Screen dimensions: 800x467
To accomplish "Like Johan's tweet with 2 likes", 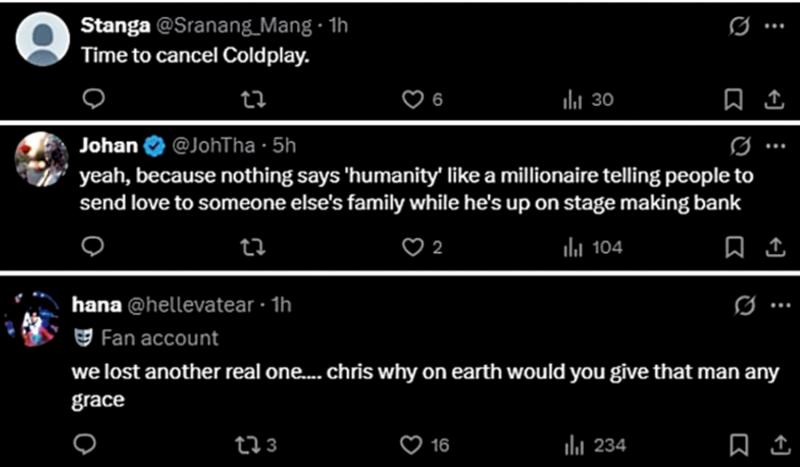I will pos(412,247).
